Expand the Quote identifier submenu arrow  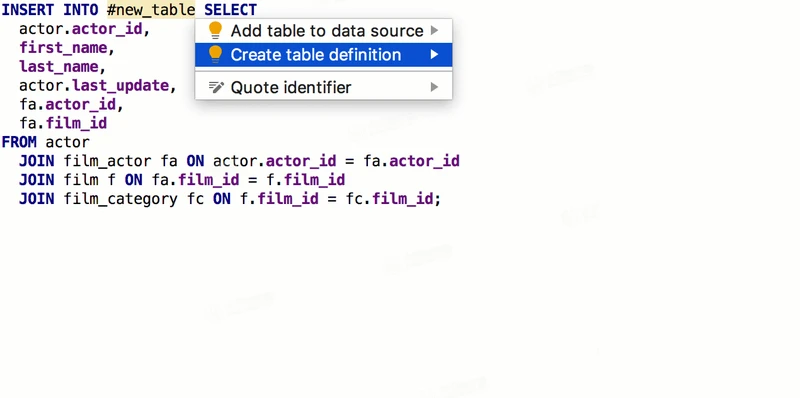tap(434, 87)
